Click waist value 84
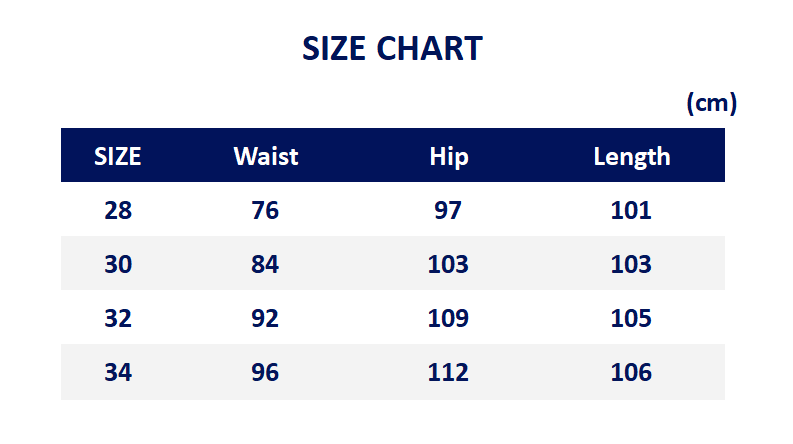The width and height of the screenshot is (793, 444). pos(265,264)
